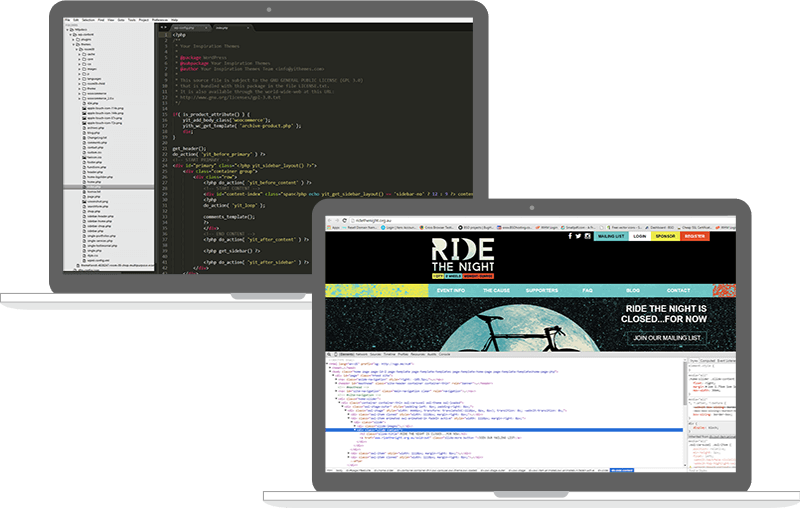Switch to the Sources tab in DevTools

376,354
